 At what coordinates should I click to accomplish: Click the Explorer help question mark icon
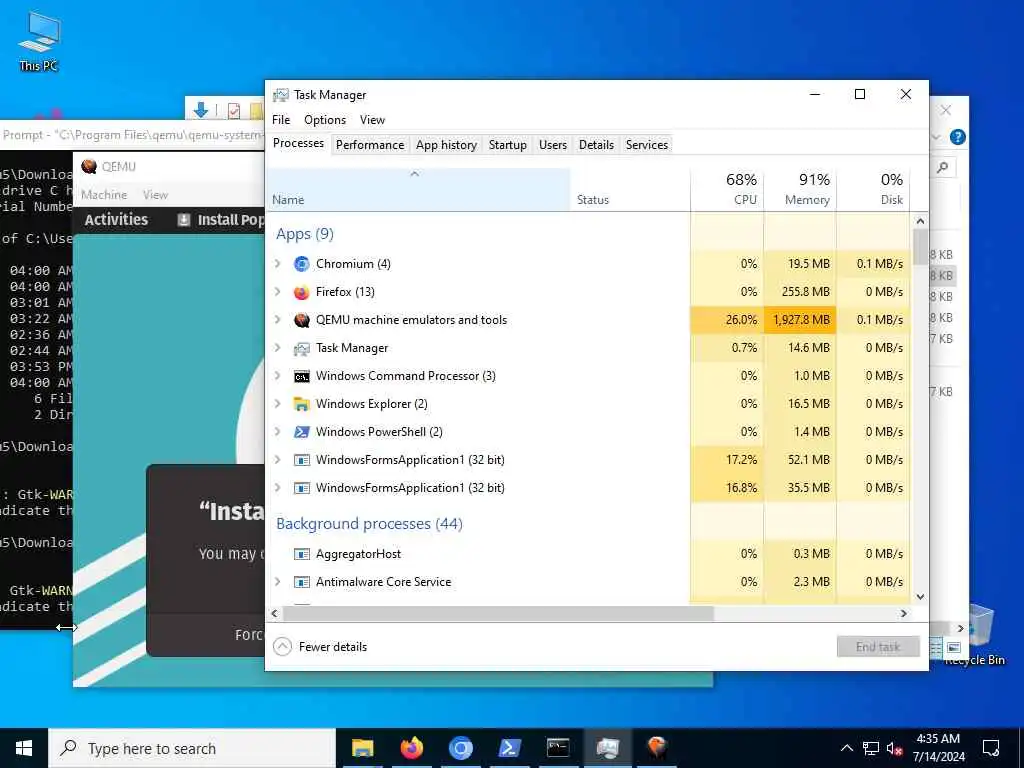pos(957,137)
